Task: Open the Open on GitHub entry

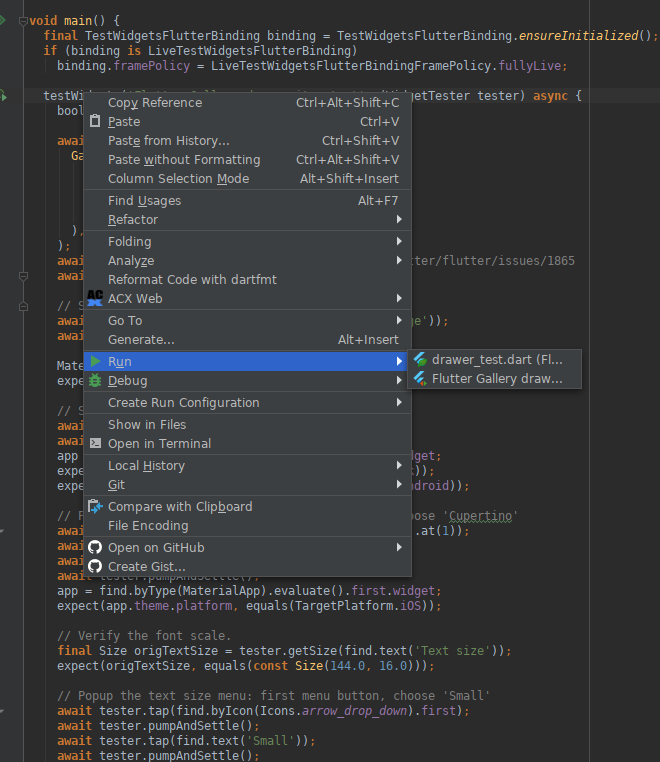Action: pyautogui.click(x=247, y=547)
